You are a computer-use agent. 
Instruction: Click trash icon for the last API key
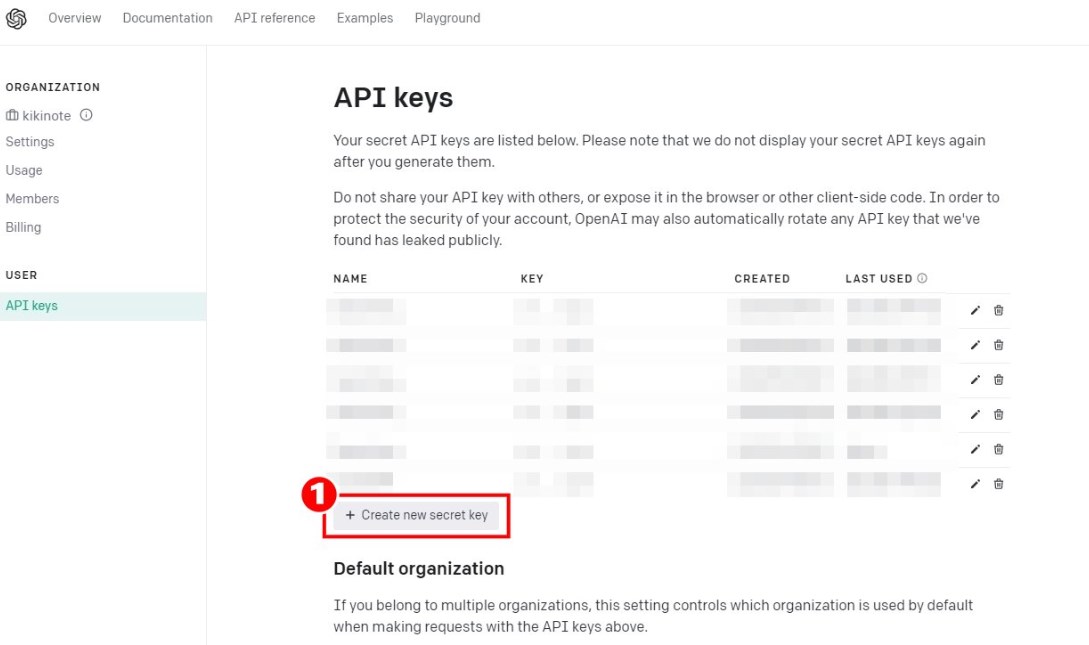click(998, 484)
